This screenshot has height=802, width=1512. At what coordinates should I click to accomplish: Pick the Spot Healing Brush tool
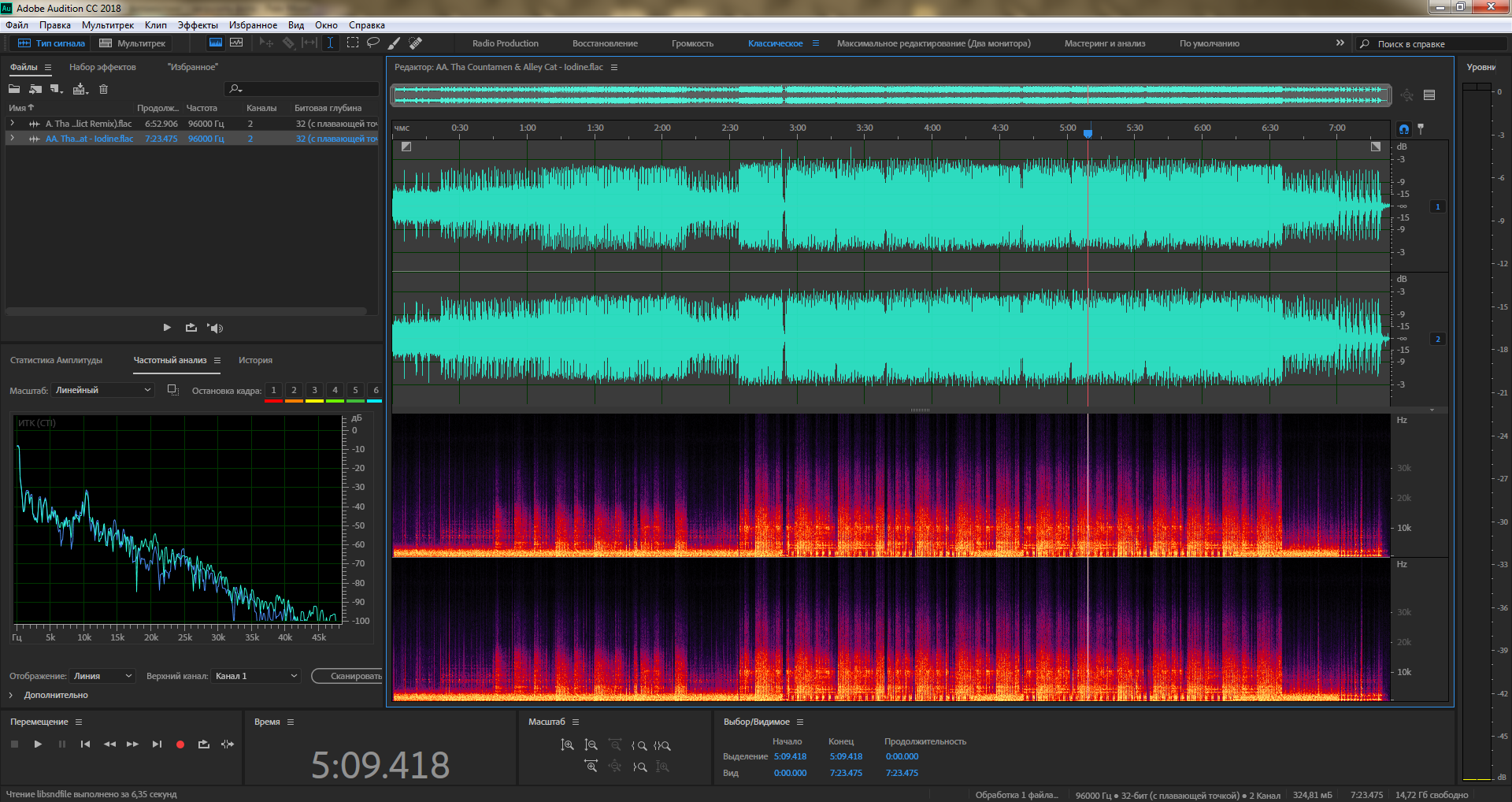tap(416, 43)
